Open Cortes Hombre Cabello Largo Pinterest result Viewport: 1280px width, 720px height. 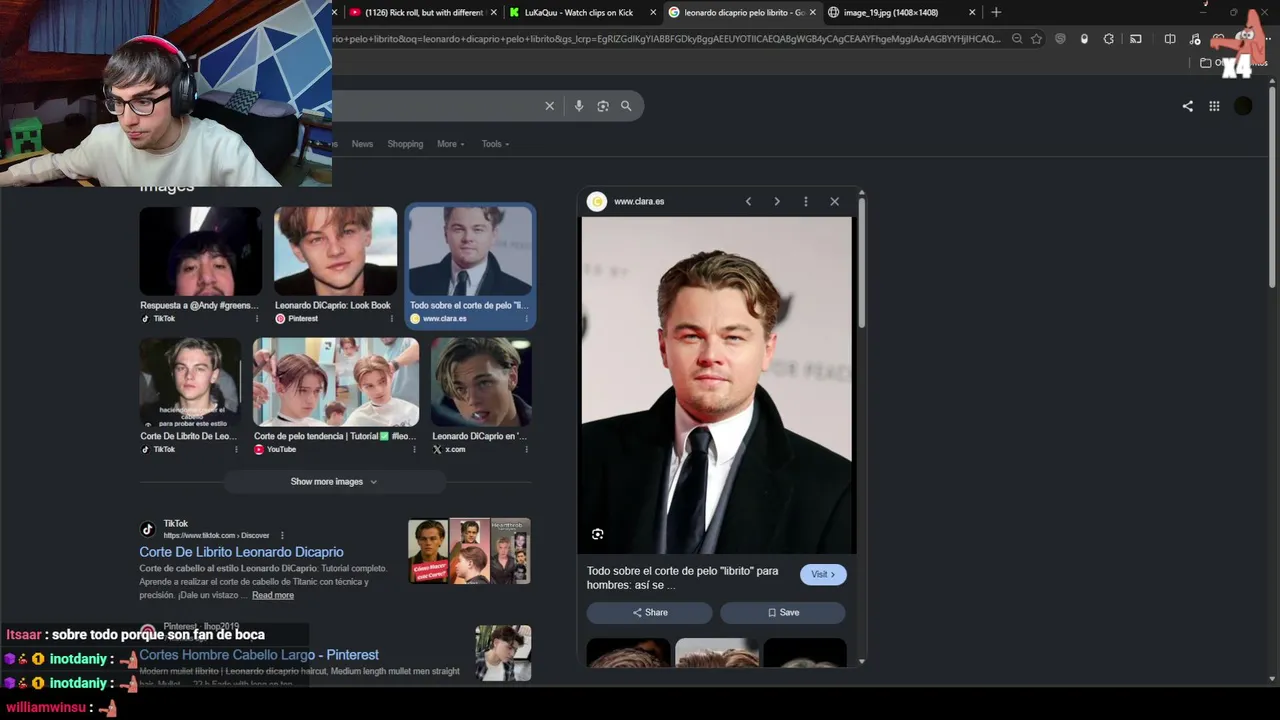tap(259, 655)
